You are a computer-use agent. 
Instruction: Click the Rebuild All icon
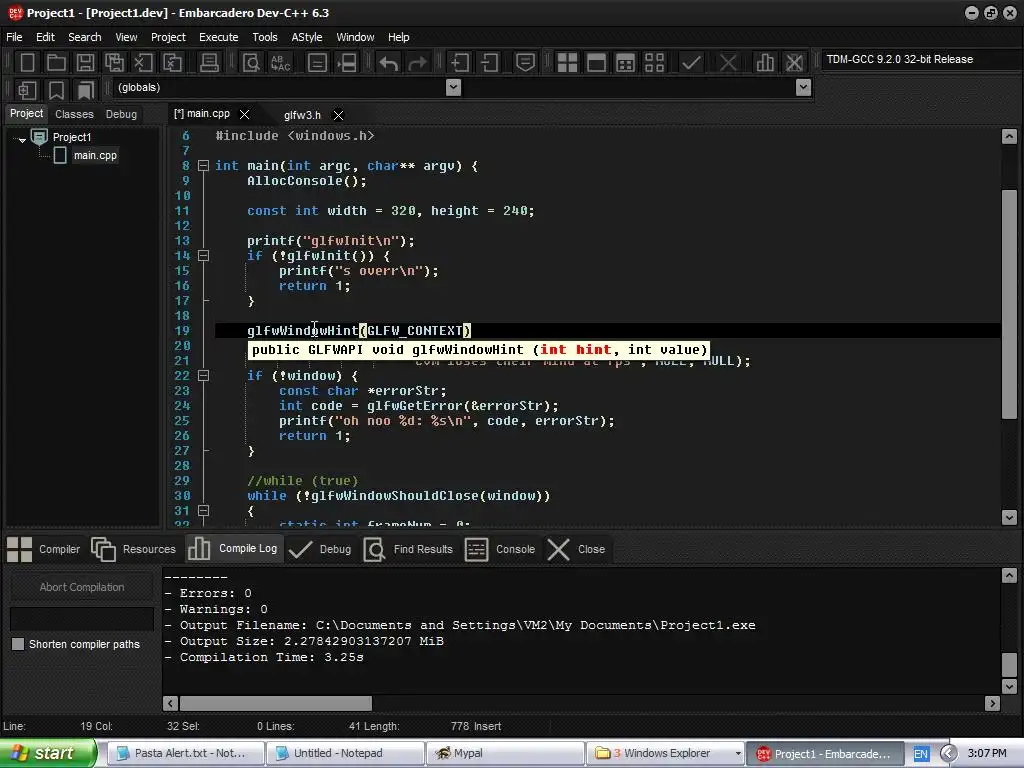coord(654,63)
